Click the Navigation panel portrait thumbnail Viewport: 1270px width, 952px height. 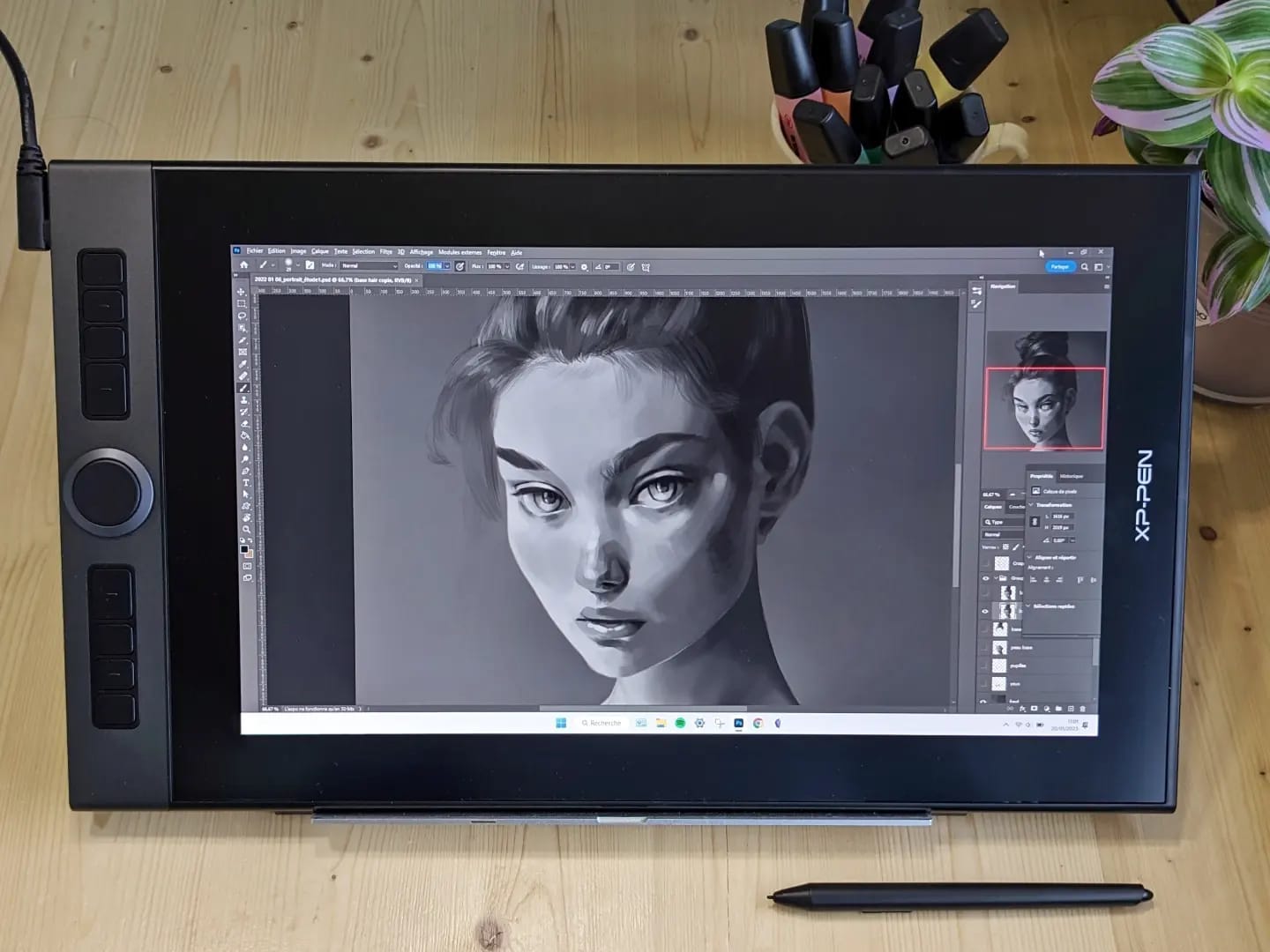(1045, 390)
